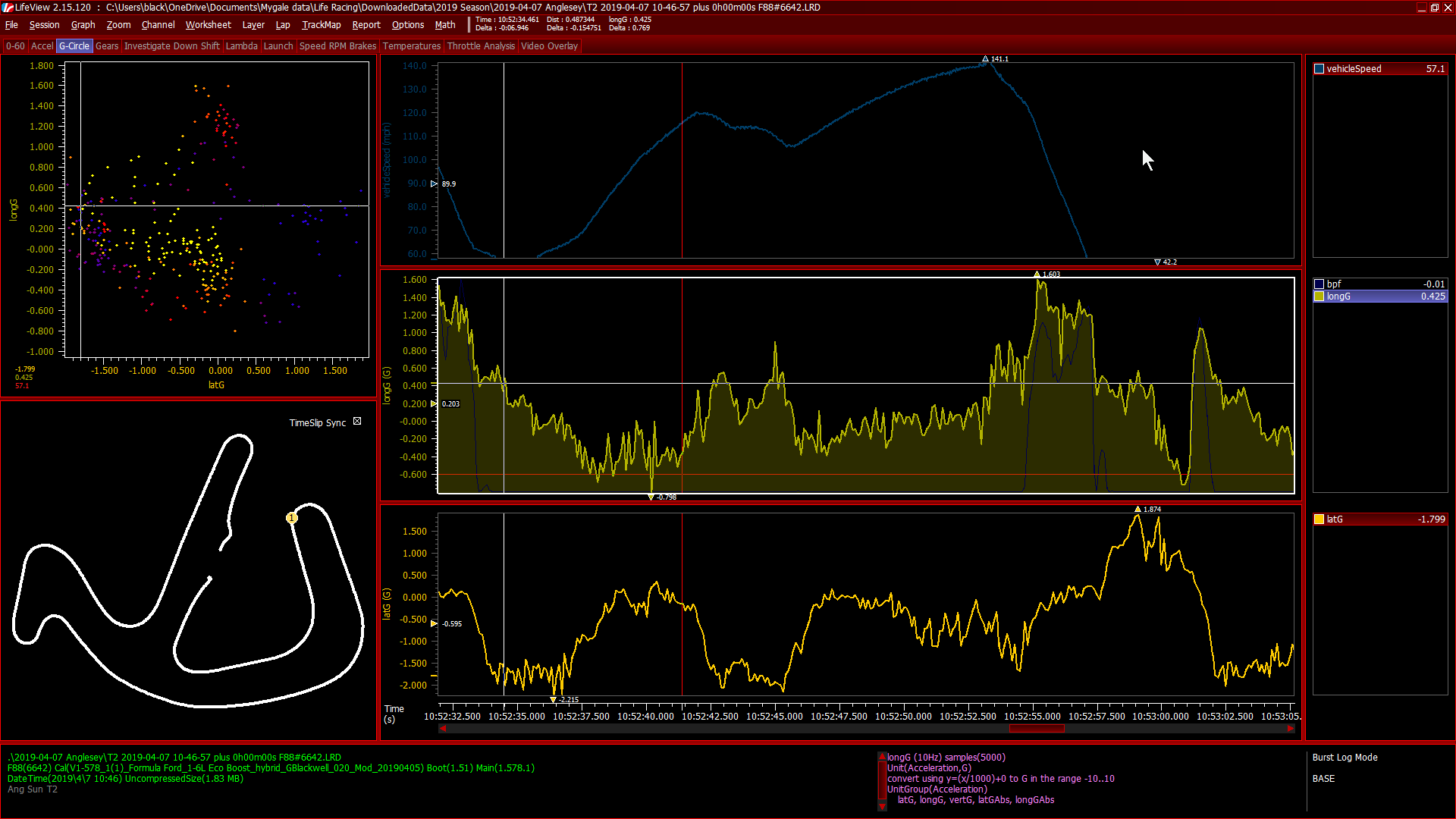Open the Math menu
Screen dimensions: 1456x819
(x=445, y=25)
